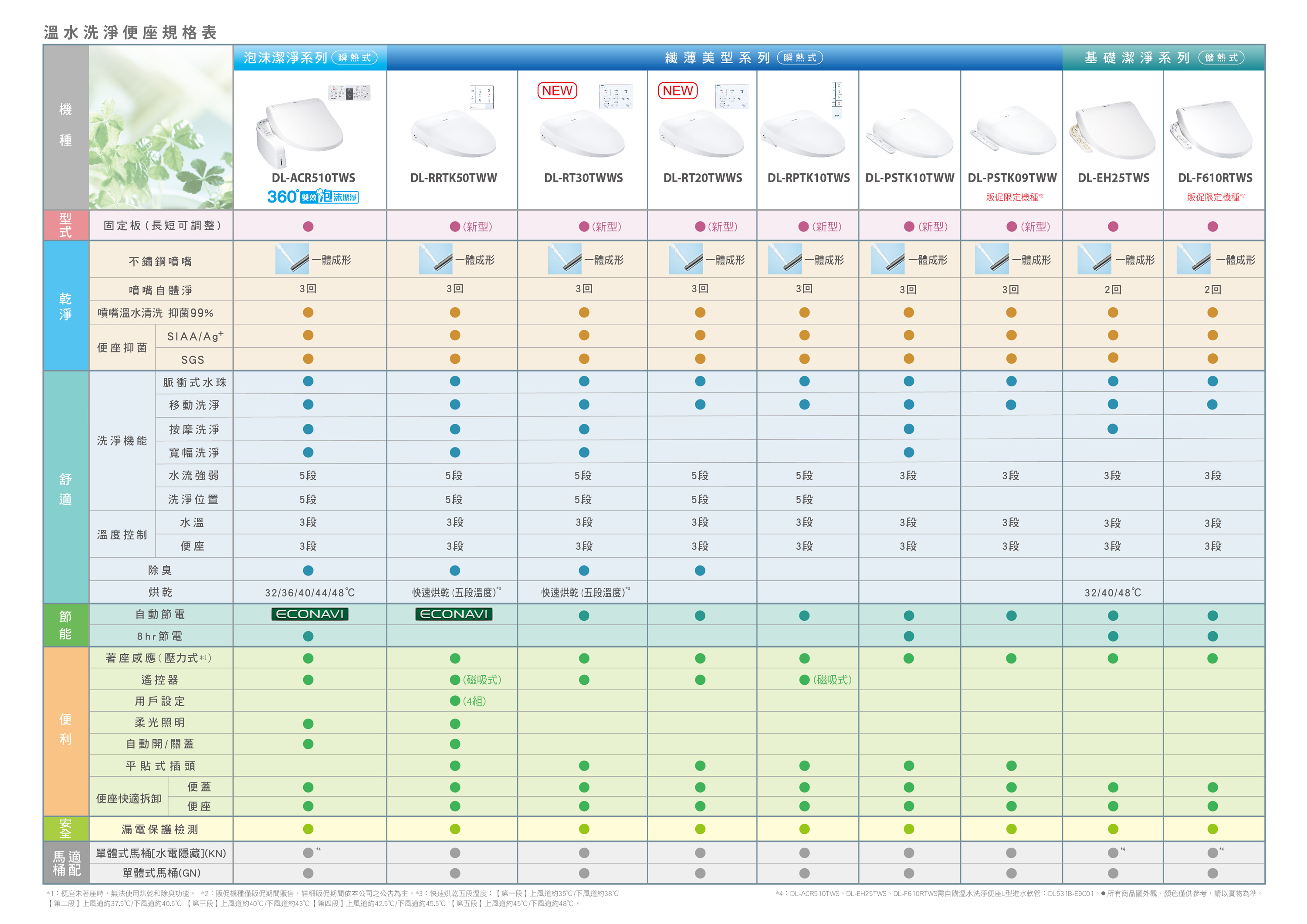Viewport: 1307px width, 924px height.
Task: Click the 型式 category label
Action: (x=65, y=225)
